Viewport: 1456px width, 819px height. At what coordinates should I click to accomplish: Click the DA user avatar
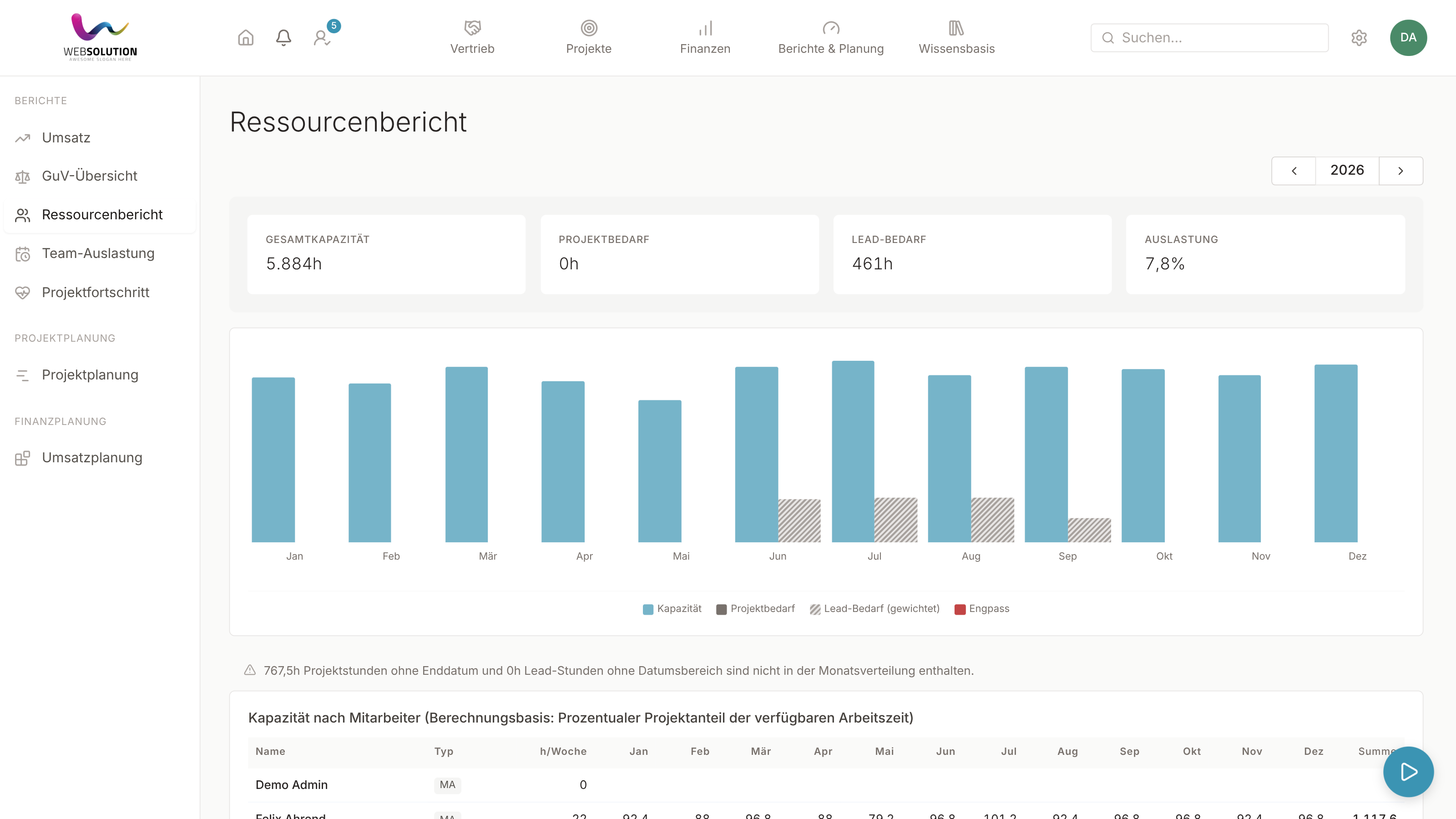(x=1408, y=38)
